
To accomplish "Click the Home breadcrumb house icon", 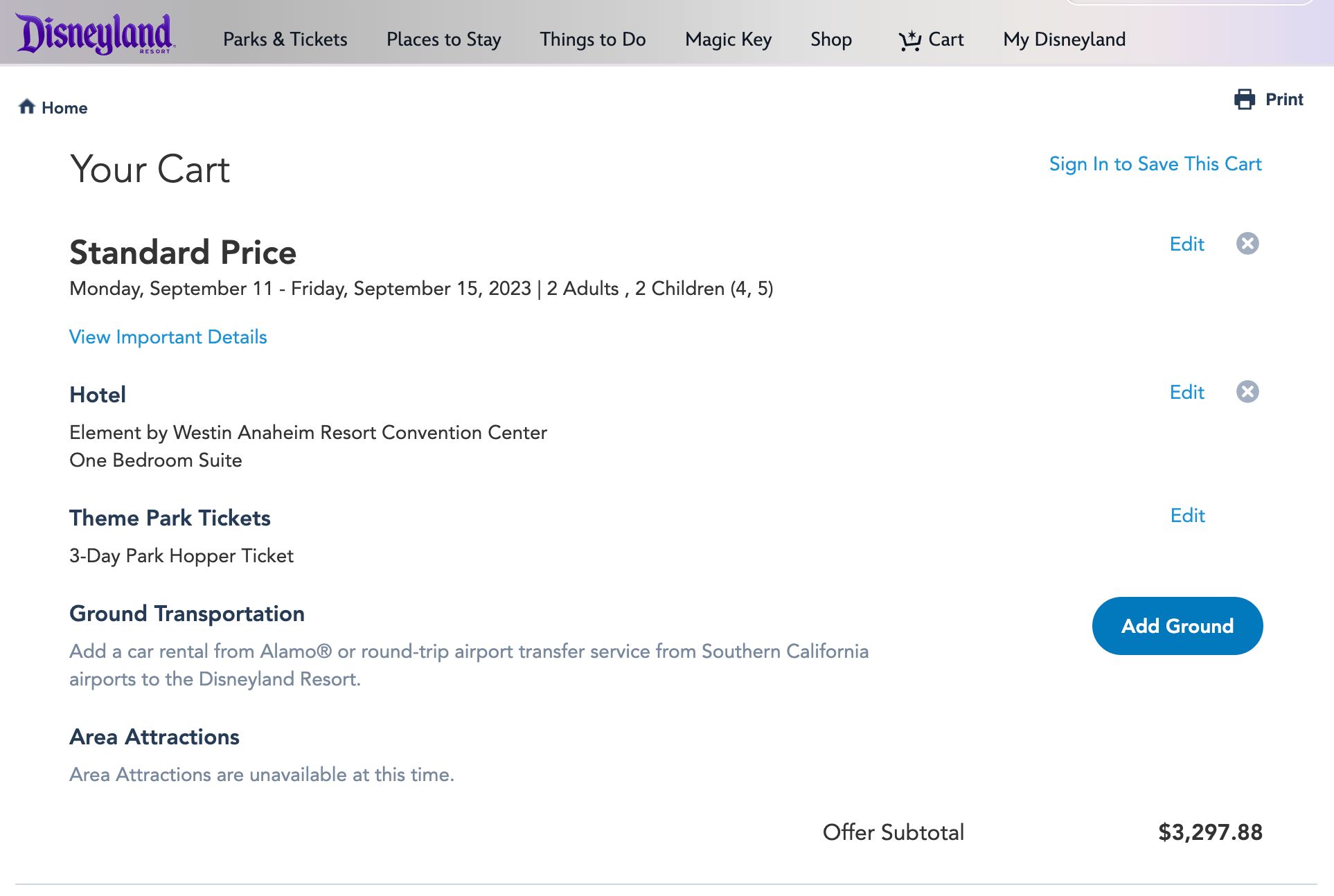I will click(27, 106).
